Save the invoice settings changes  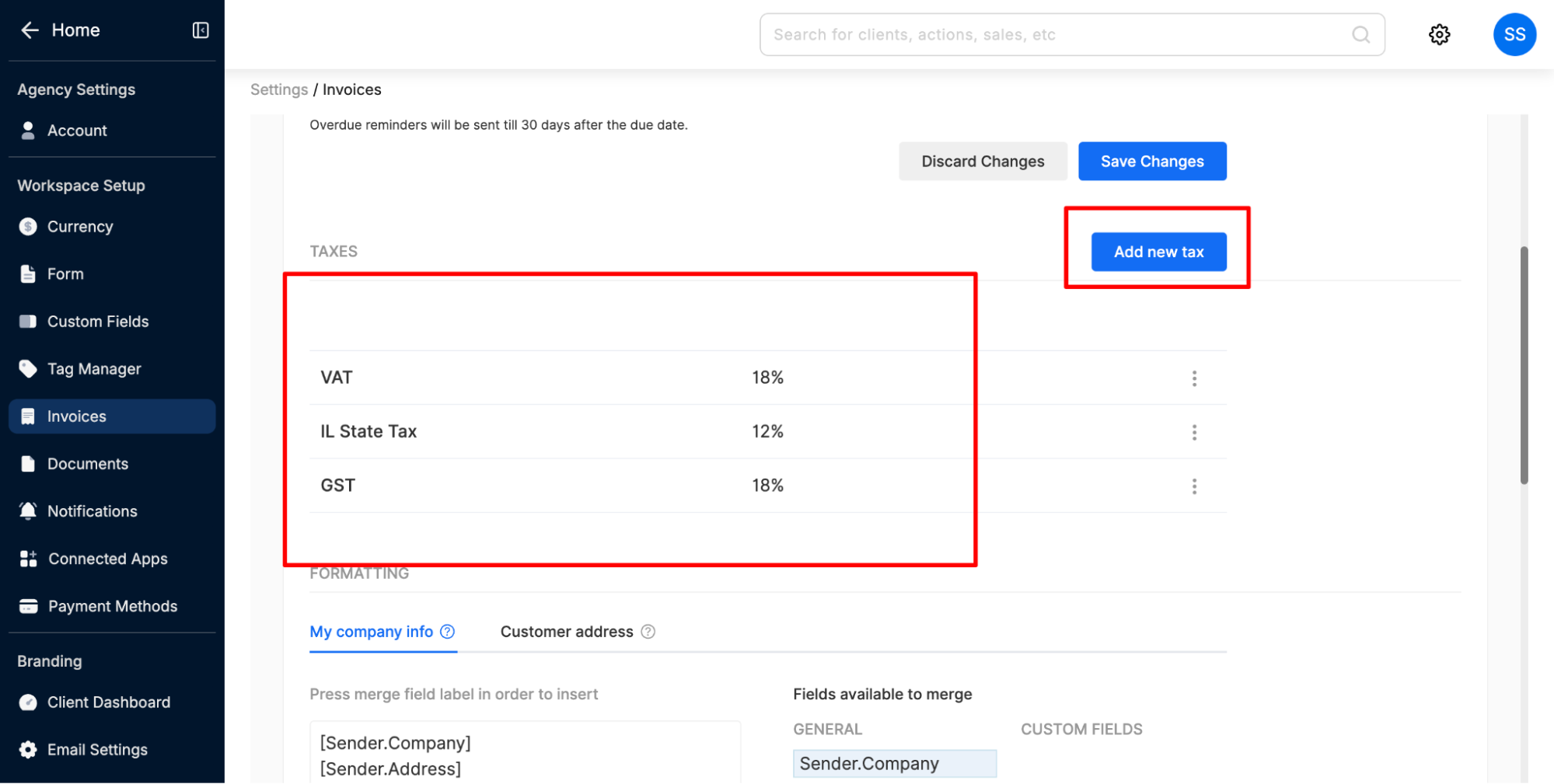[1151, 162]
